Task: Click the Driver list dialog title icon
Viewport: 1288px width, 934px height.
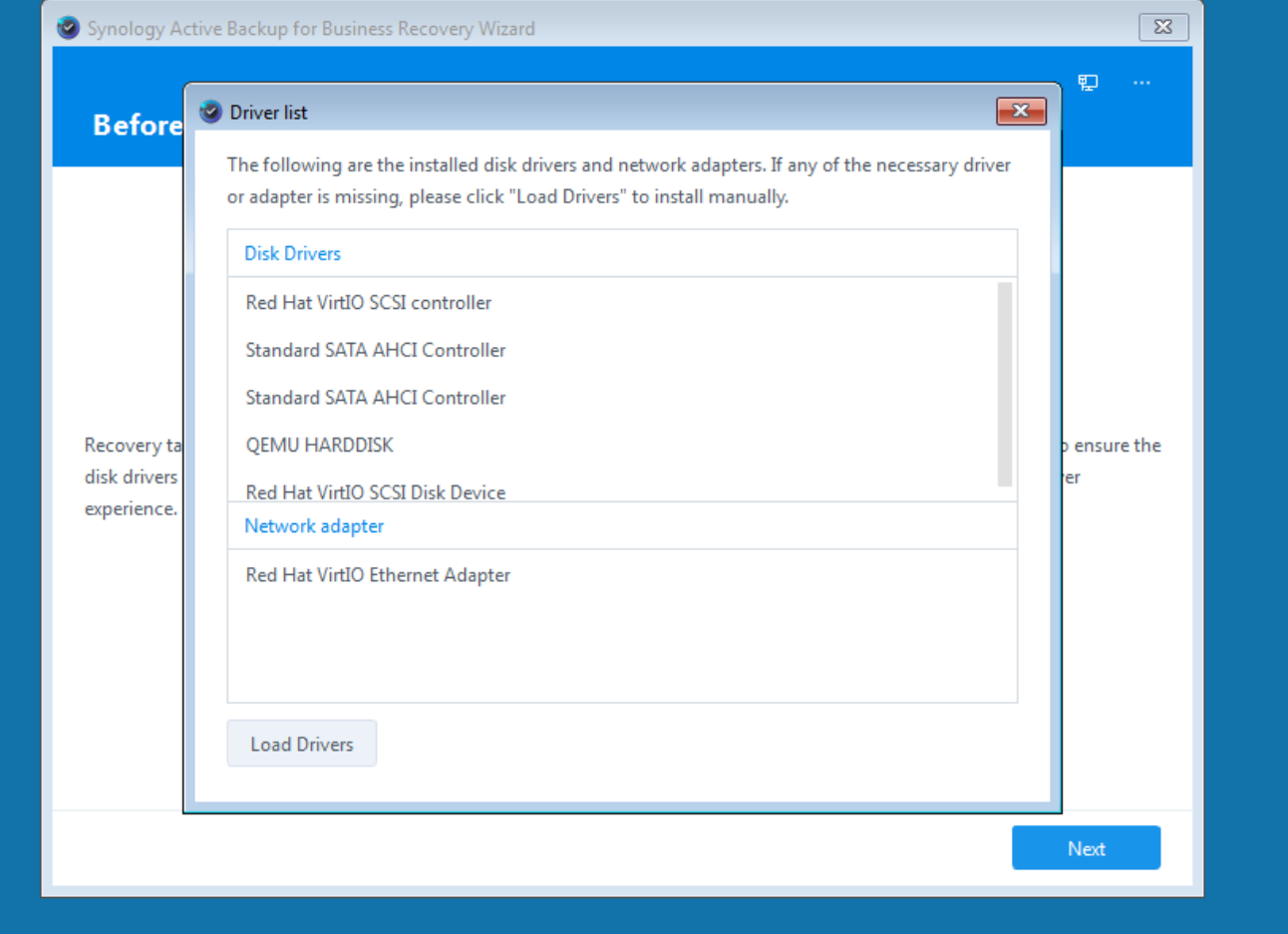Action: (210, 112)
